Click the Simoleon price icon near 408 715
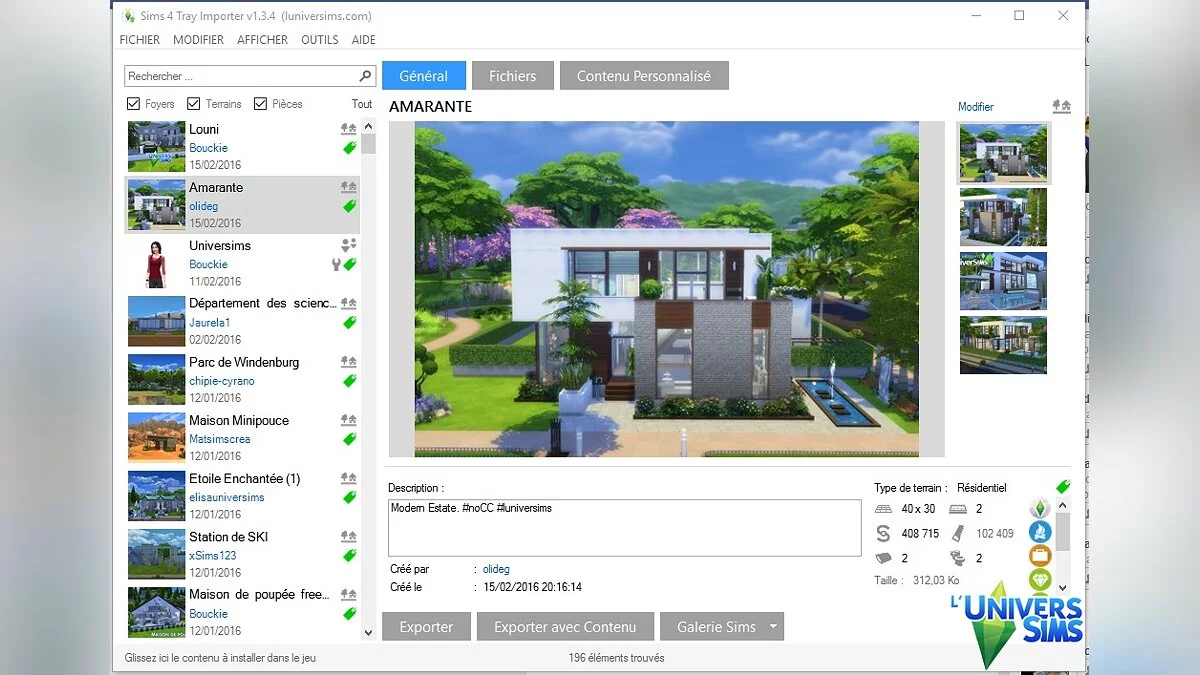Image resolution: width=1200 pixels, height=675 pixels. [883, 533]
